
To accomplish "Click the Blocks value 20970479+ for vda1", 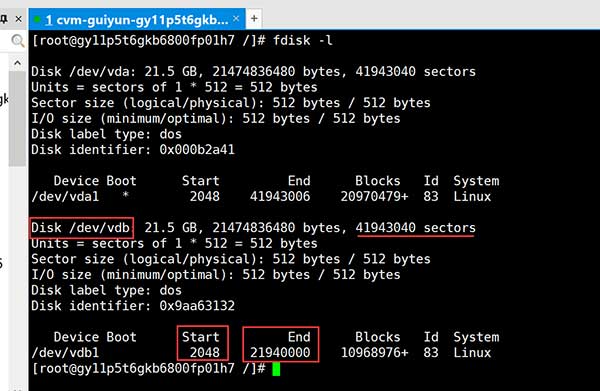I will [x=375, y=197].
